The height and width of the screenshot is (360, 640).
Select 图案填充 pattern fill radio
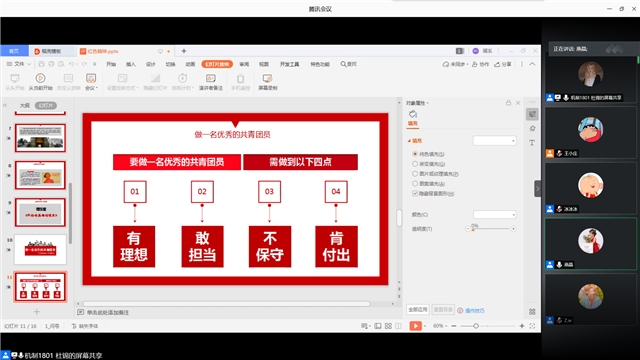pos(415,183)
